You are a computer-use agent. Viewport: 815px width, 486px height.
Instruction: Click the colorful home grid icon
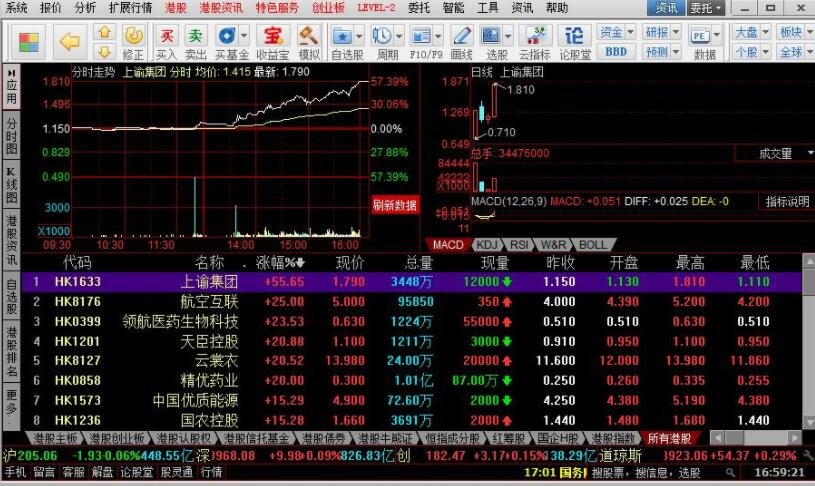click(x=28, y=42)
